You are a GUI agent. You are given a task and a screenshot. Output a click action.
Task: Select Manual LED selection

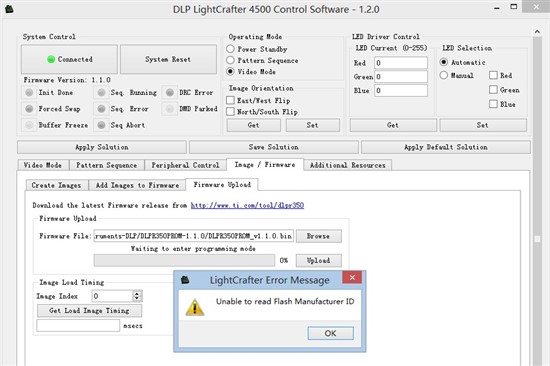444,75
